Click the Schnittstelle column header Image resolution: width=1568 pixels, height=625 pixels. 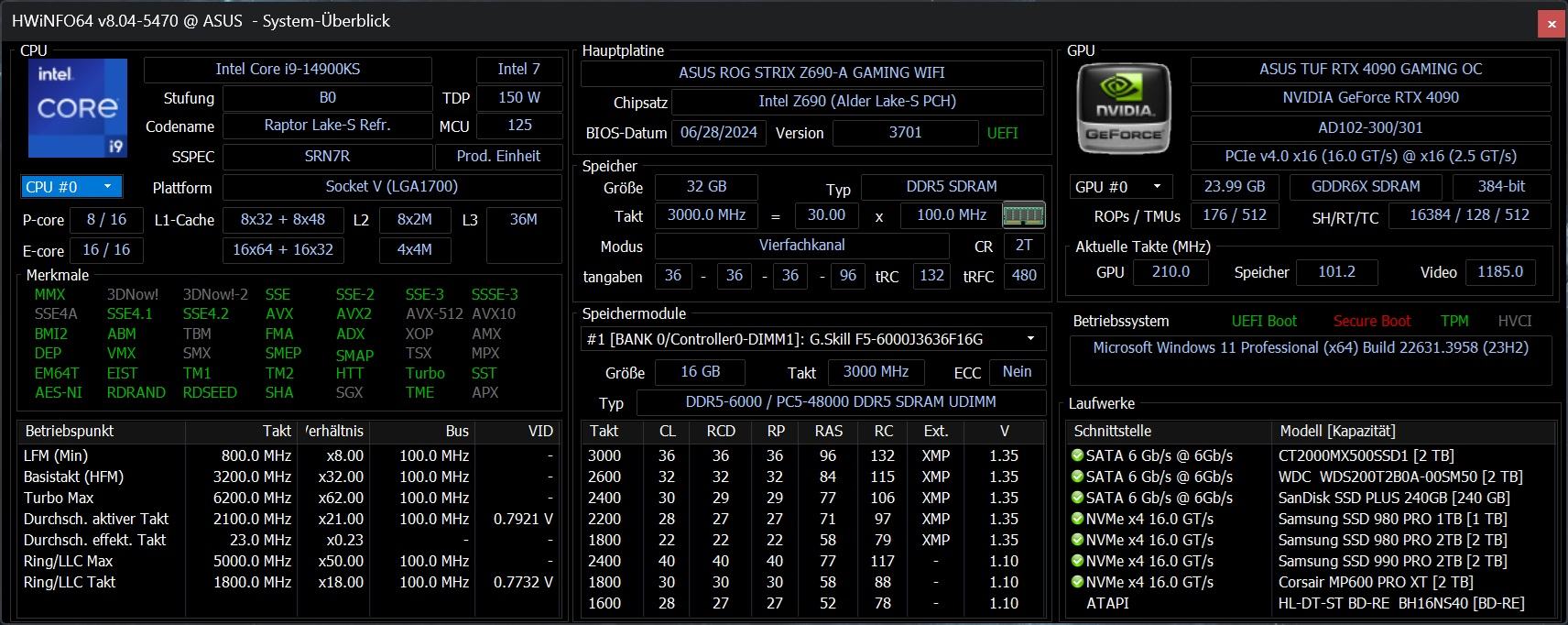1169,431
